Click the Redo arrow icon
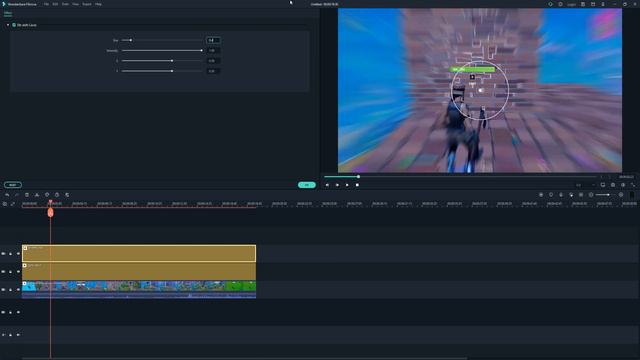640x360 pixels. click(x=17, y=195)
